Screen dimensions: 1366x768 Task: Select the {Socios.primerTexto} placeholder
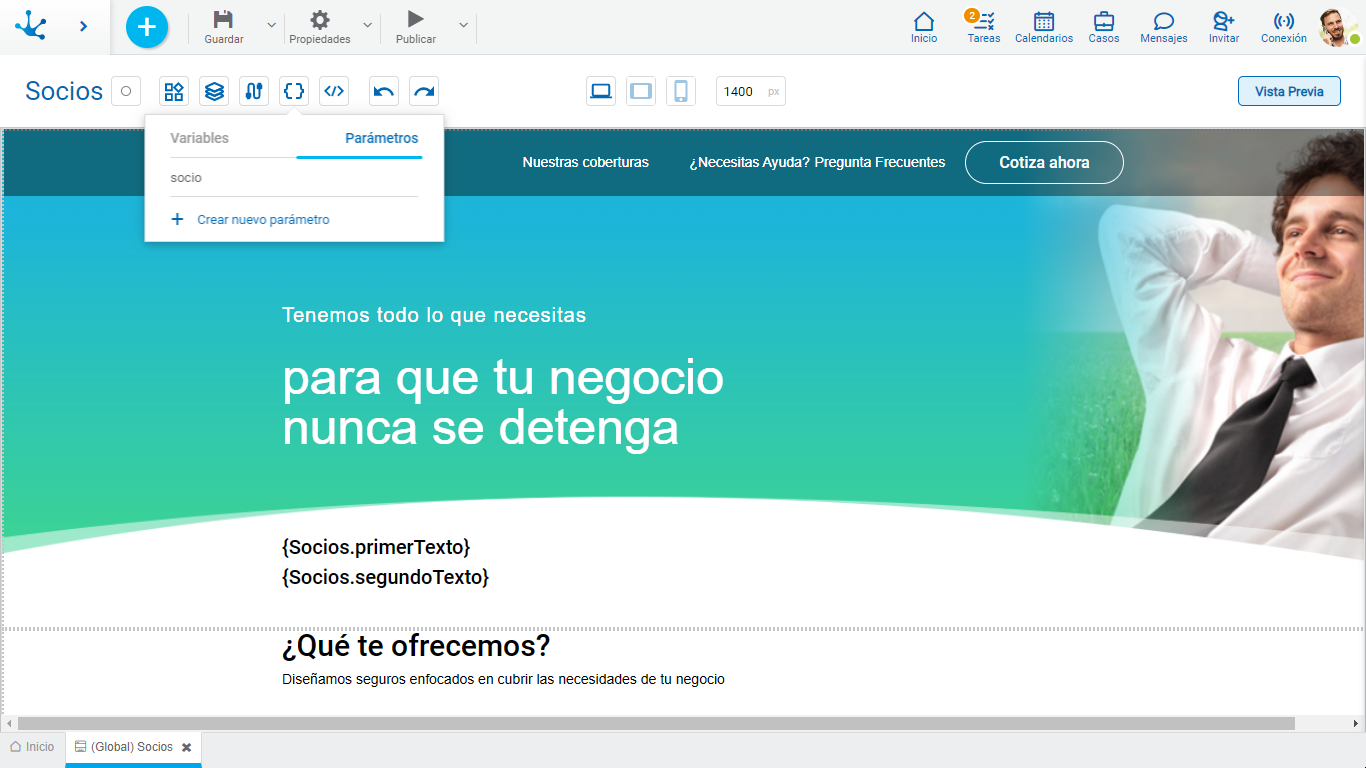pyautogui.click(x=376, y=547)
